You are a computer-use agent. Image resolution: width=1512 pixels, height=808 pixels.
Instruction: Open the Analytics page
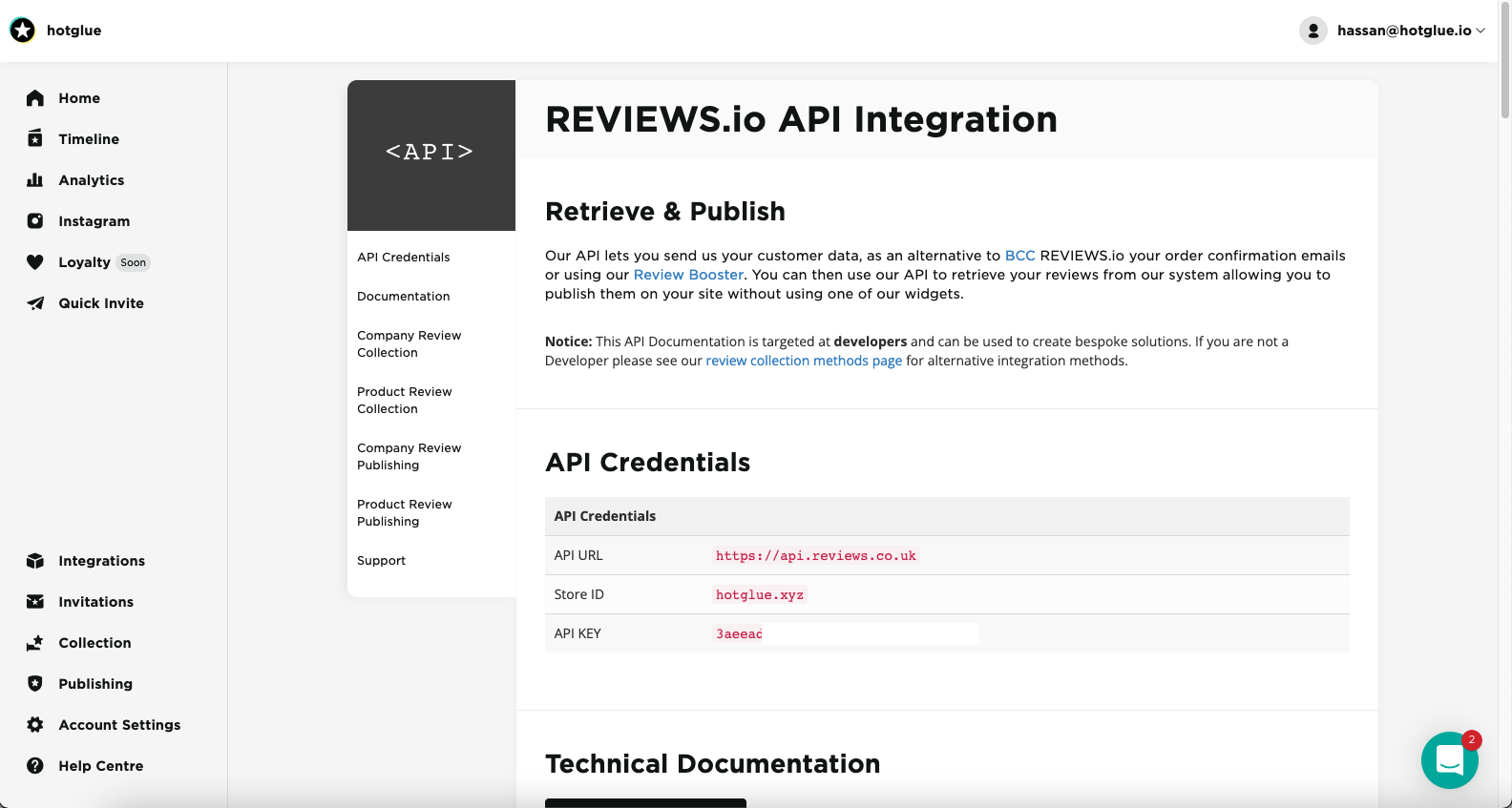[92, 180]
